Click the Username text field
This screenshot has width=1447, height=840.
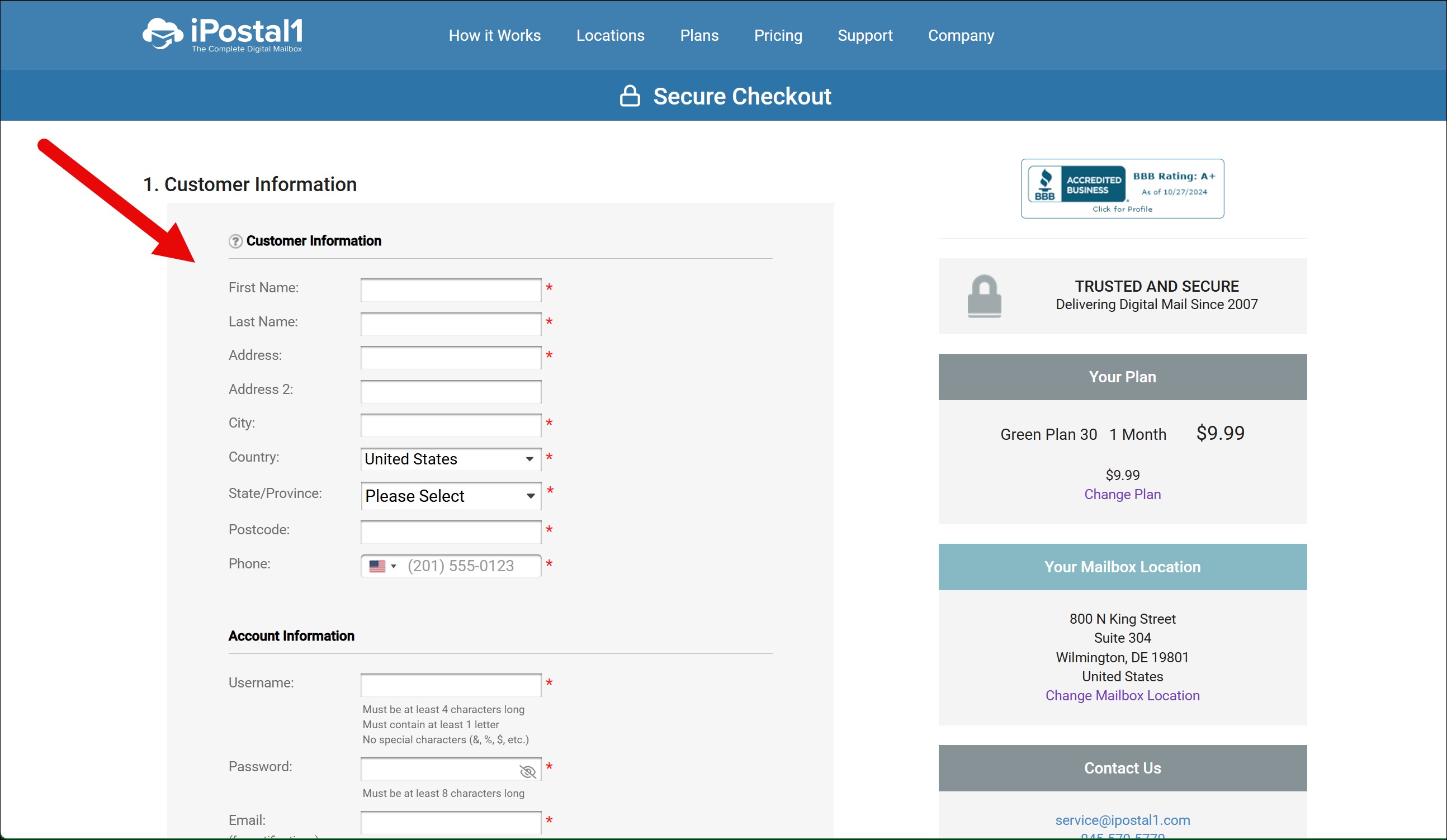pyautogui.click(x=450, y=685)
